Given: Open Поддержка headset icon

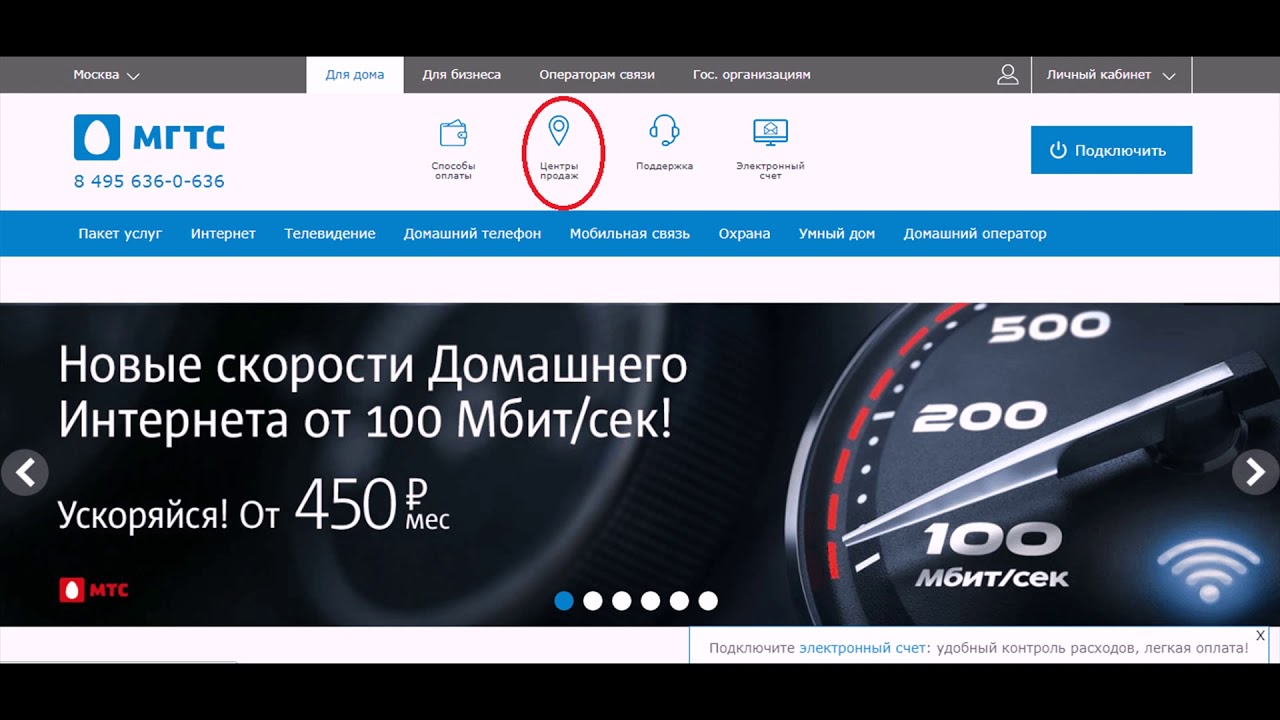Looking at the screenshot, I should click(x=664, y=131).
